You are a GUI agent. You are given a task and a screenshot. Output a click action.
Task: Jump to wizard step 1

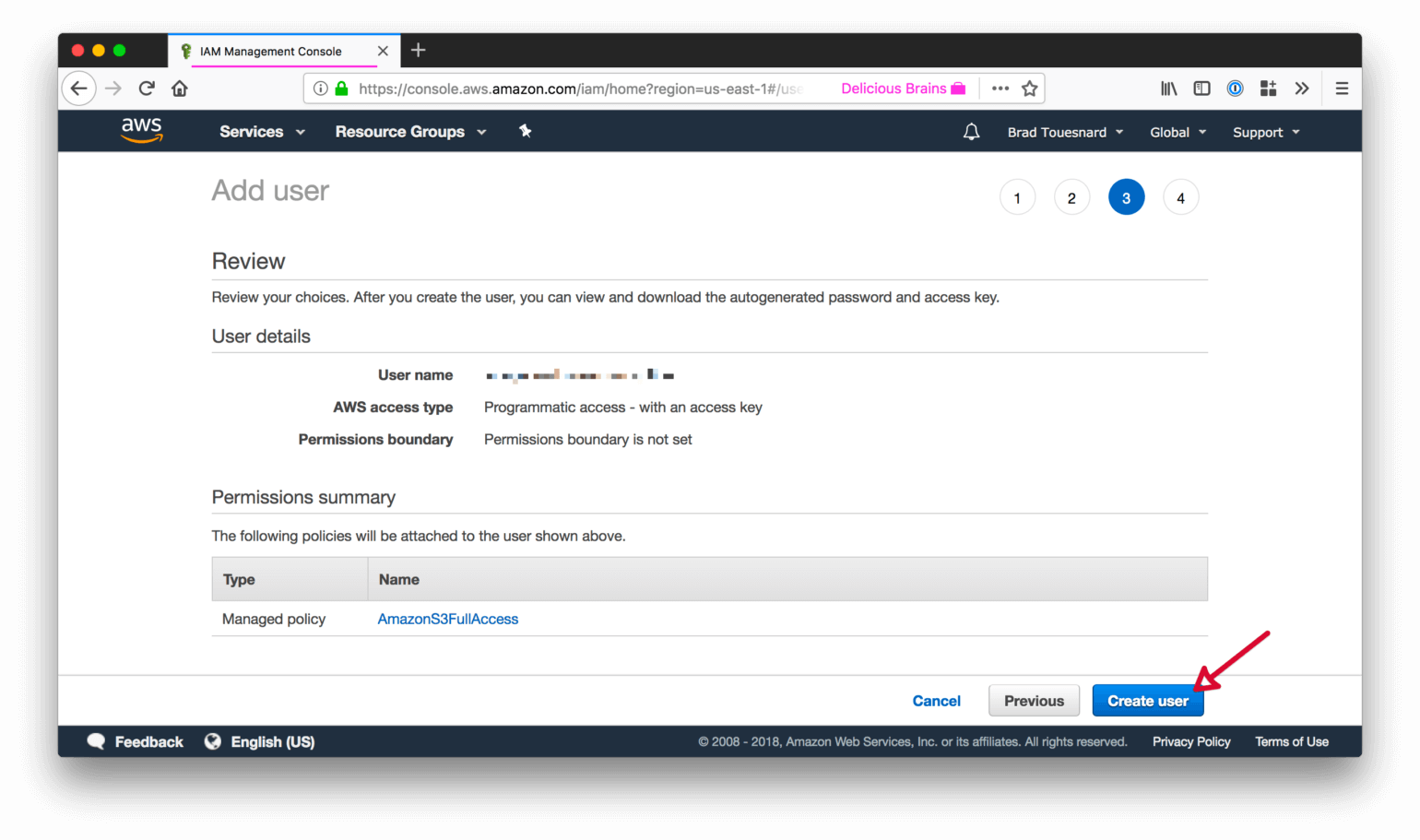tap(1017, 198)
